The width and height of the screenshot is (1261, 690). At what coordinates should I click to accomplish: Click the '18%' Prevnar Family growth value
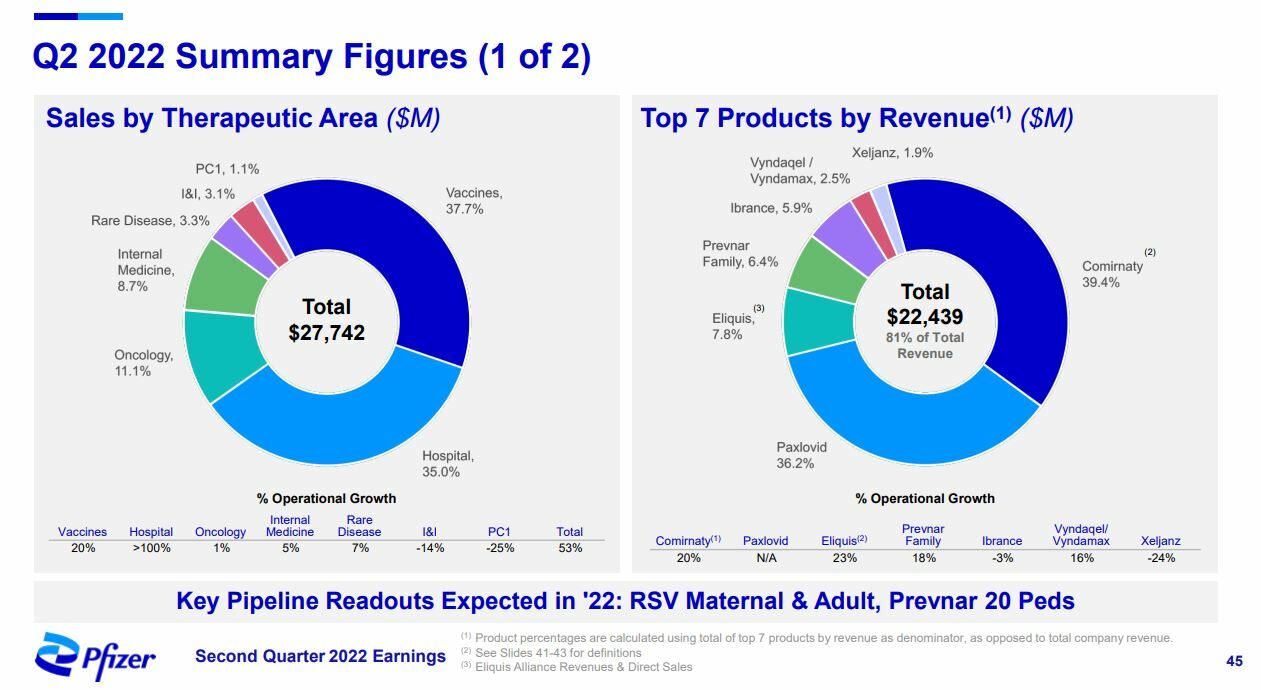click(x=923, y=558)
